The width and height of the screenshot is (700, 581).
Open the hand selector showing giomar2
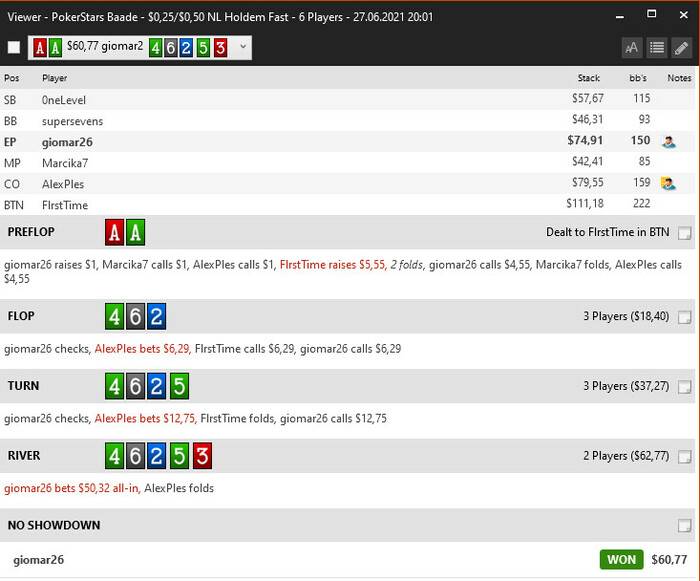(x=140, y=47)
